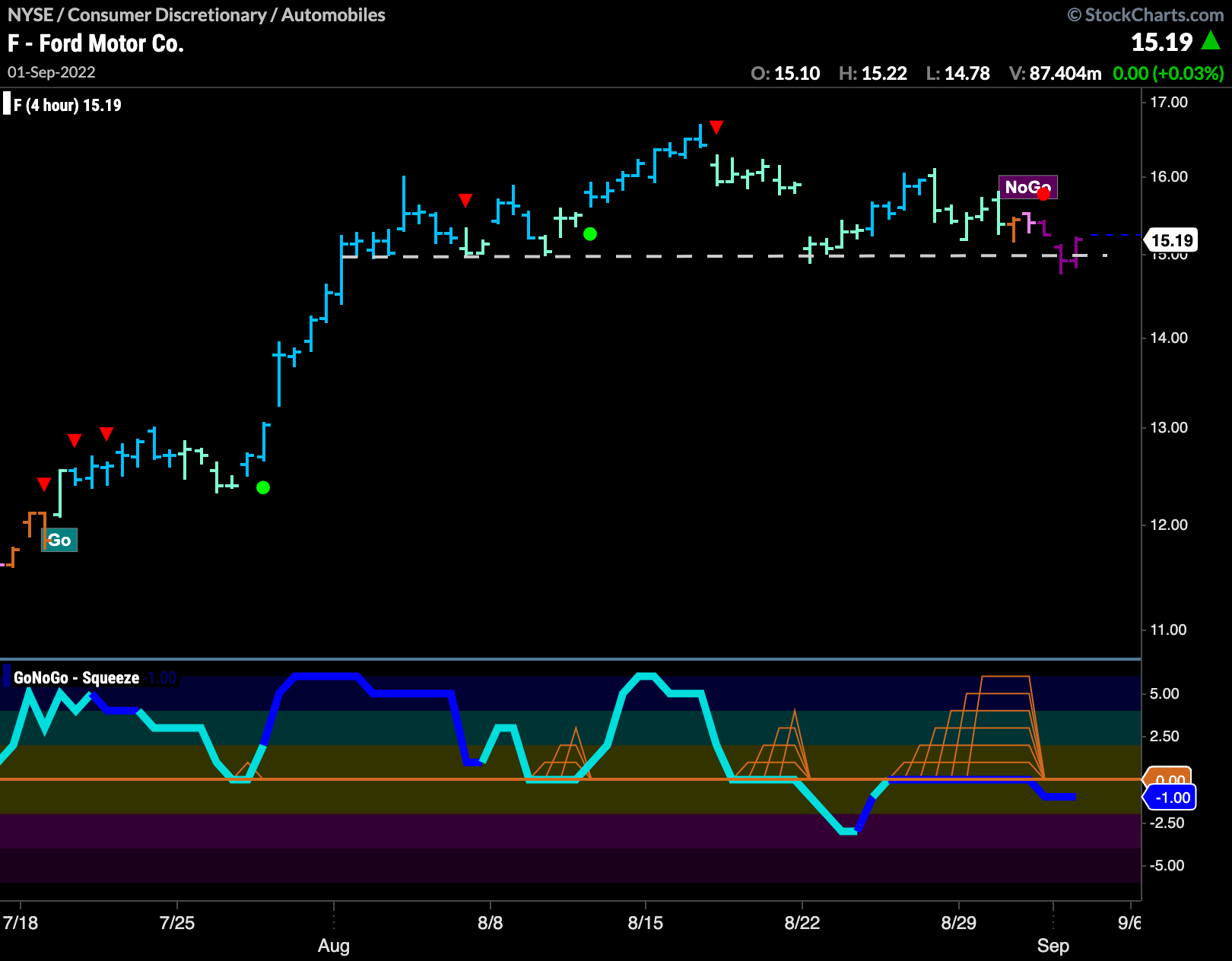The height and width of the screenshot is (961, 1232).
Task: Click the high price 15.22
Action: [884, 74]
